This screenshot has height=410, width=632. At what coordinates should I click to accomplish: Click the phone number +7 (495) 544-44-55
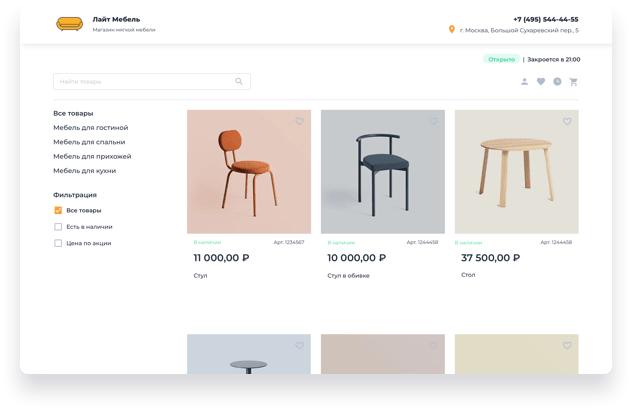click(x=546, y=19)
